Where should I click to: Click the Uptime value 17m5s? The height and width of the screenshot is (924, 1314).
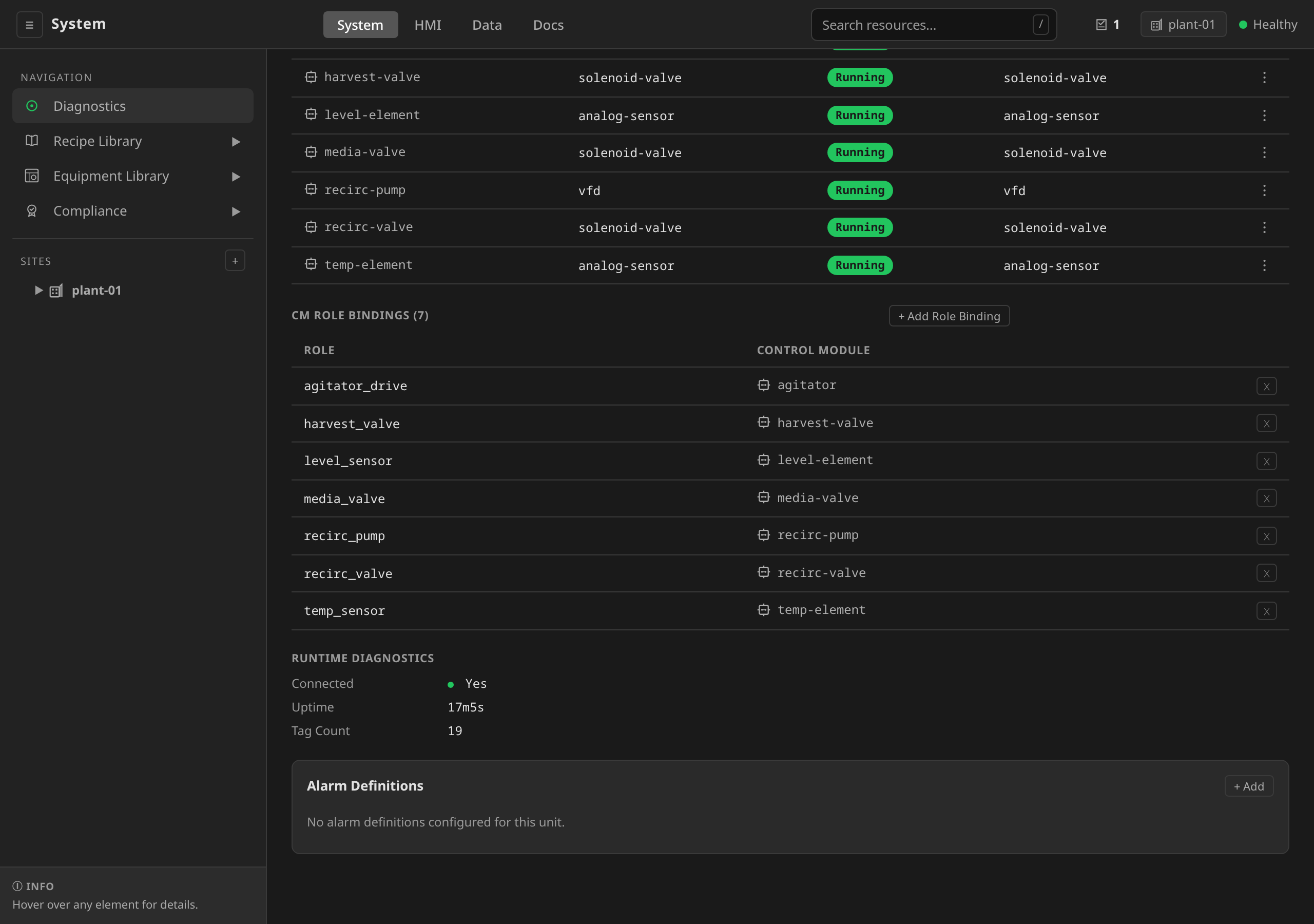coord(465,707)
